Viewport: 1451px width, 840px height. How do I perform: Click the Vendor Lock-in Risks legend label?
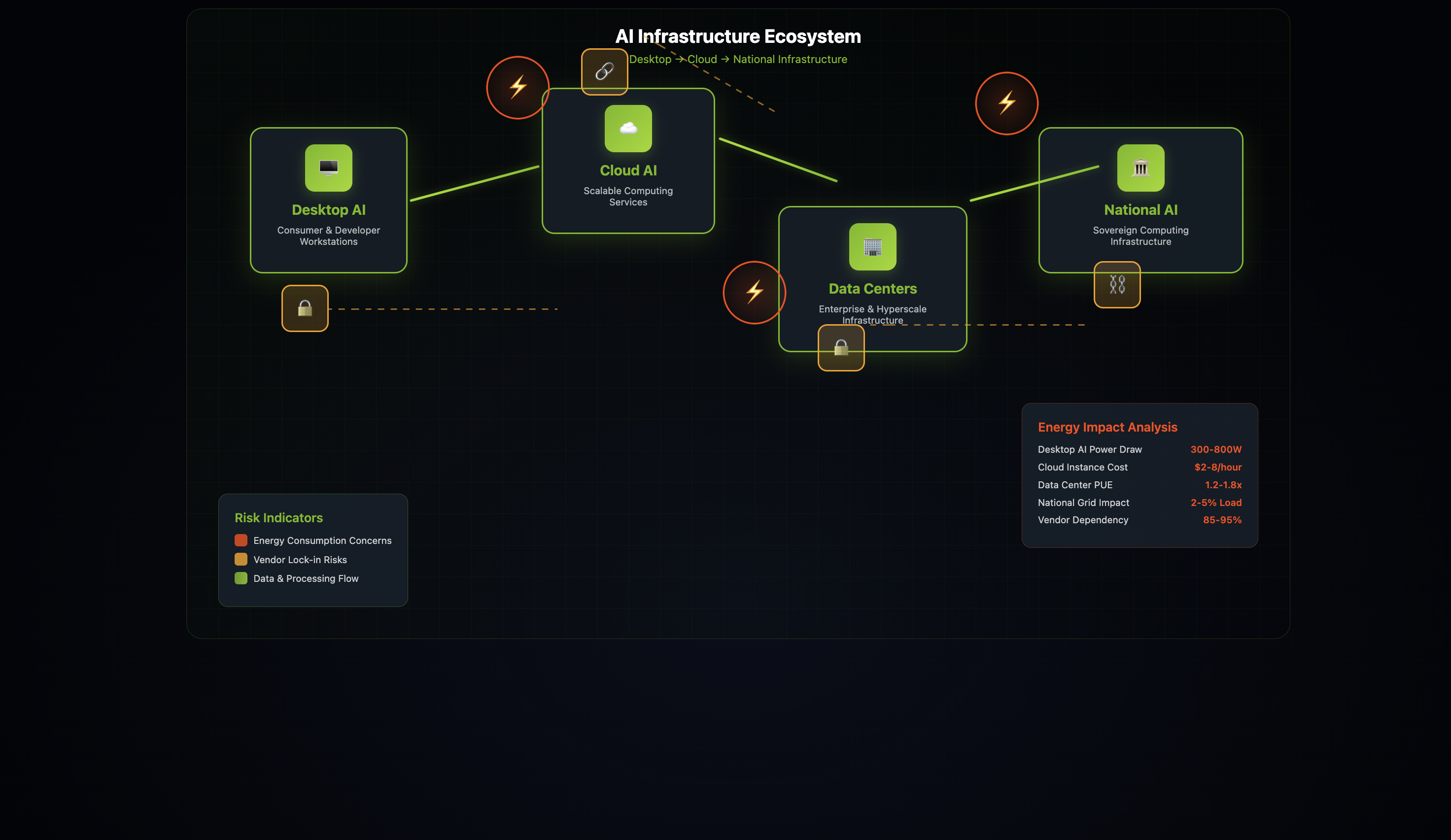300,560
